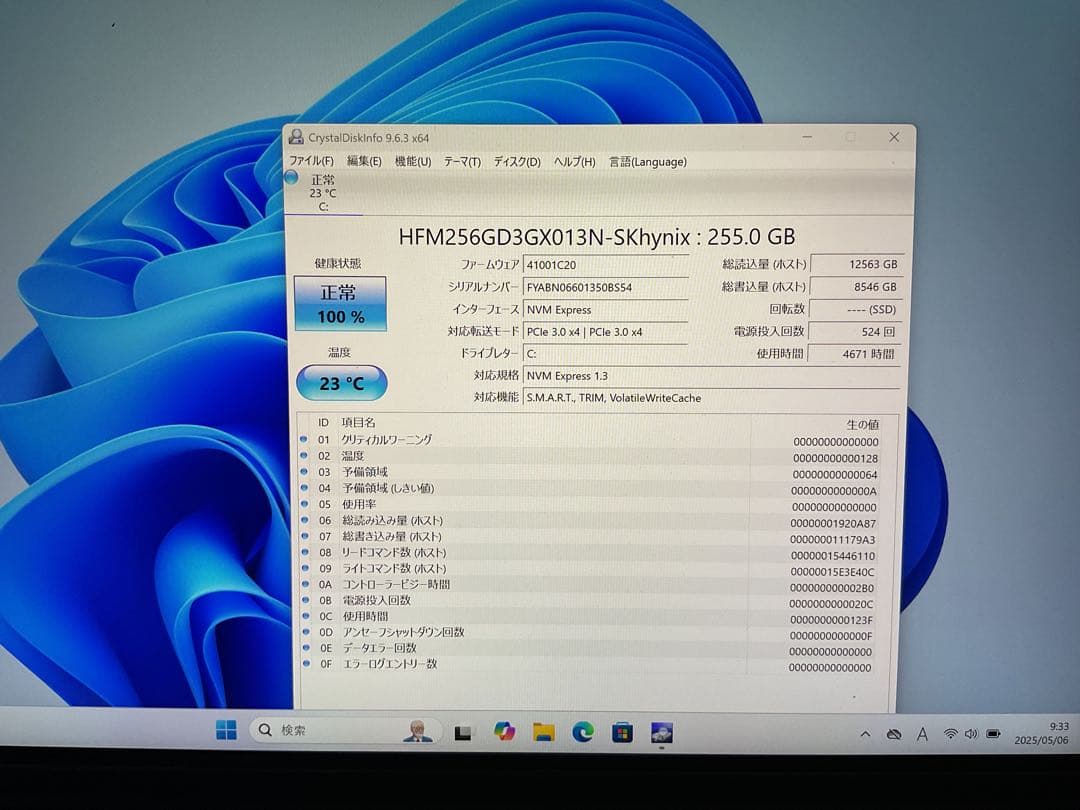Open the テーマ(T) menu
This screenshot has width=1080, height=810.
[462, 161]
